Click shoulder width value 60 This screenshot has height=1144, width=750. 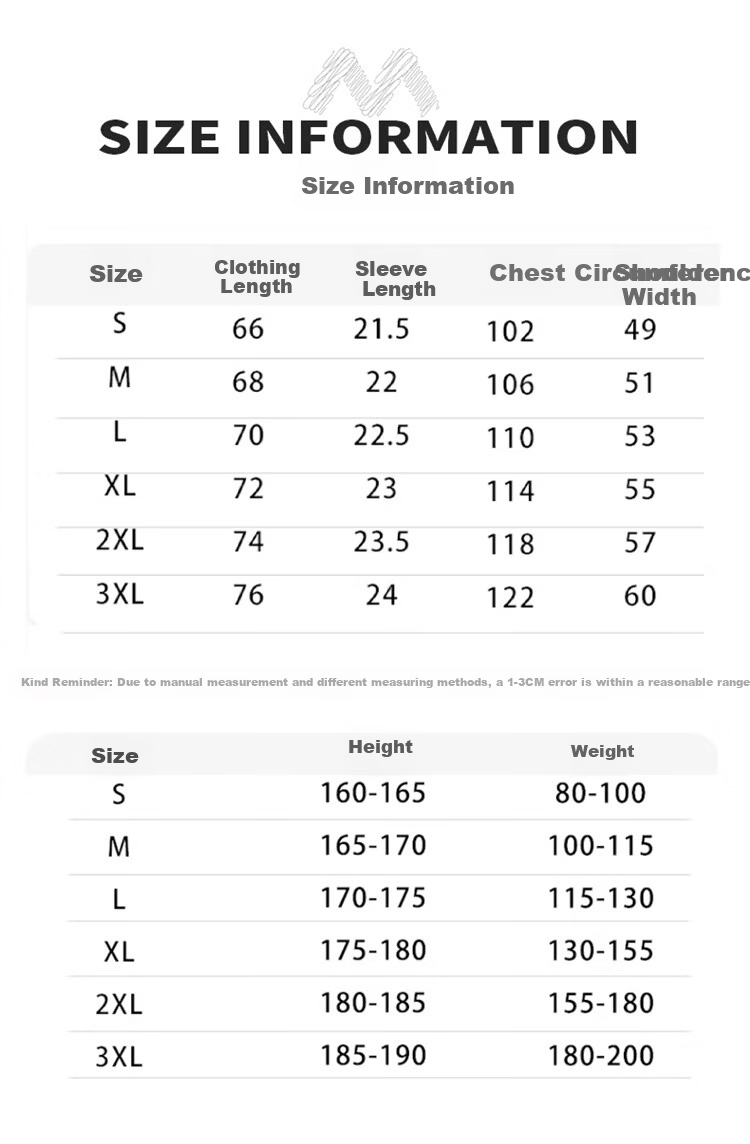pos(640,595)
